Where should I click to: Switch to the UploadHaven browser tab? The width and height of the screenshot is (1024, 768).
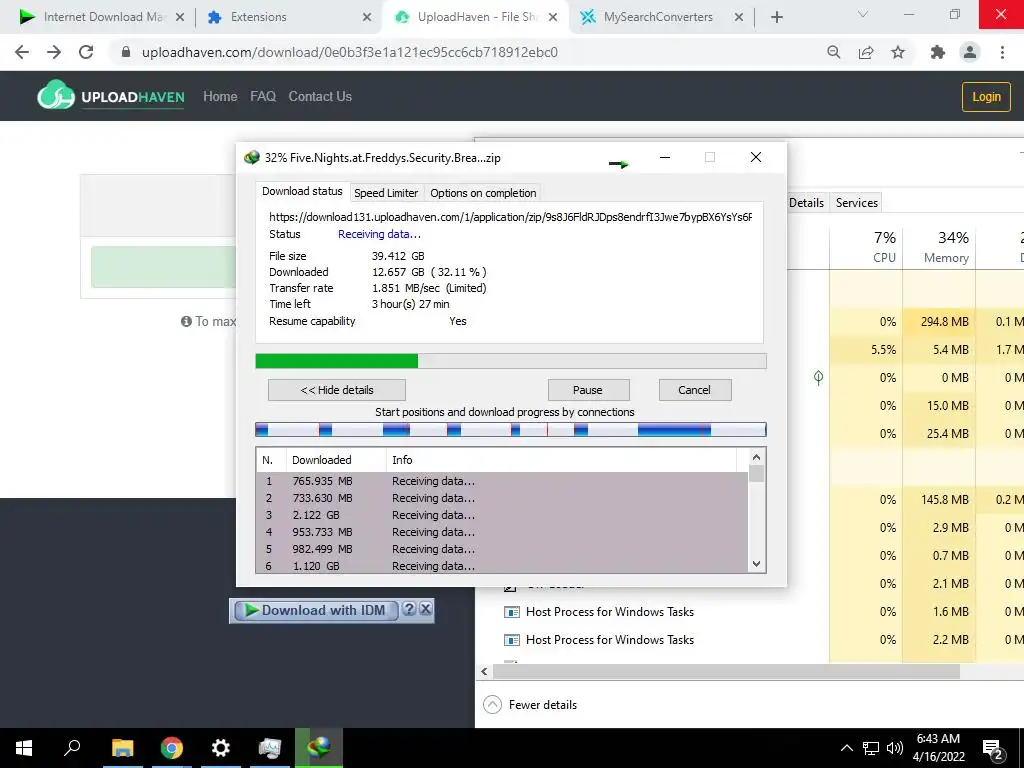click(x=473, y=17)
